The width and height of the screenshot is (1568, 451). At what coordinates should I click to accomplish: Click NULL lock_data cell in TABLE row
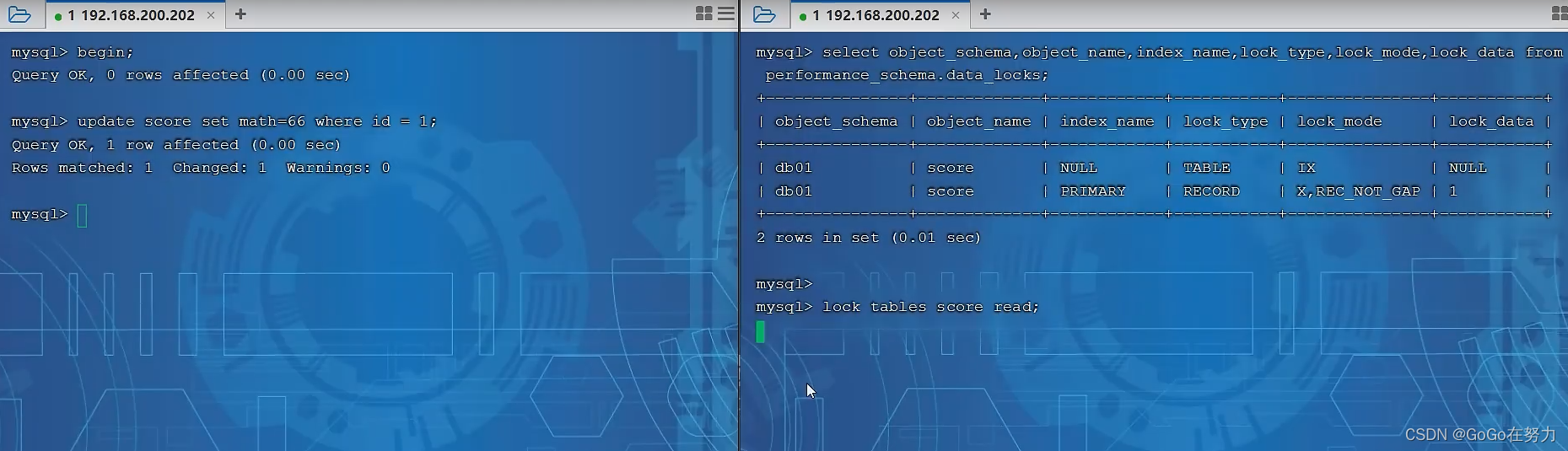click(1467, 168)
